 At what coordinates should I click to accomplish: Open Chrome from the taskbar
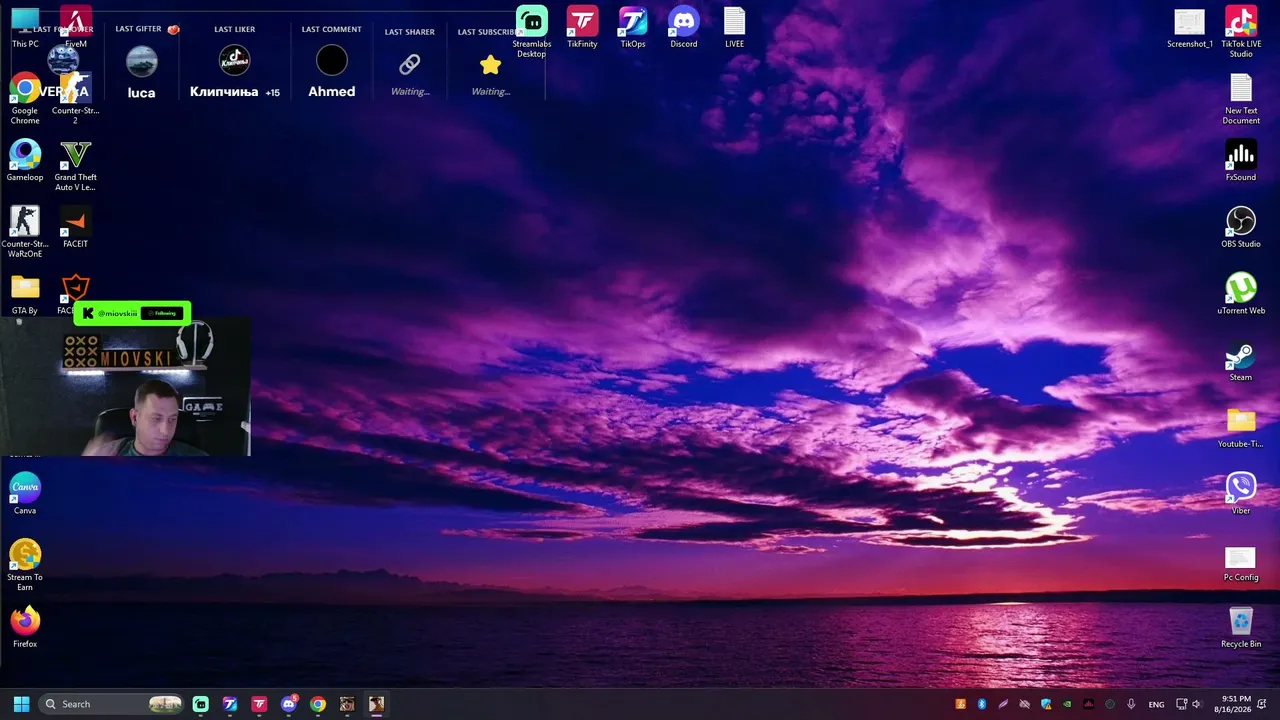pyautogui.click(x=318, y=704)
